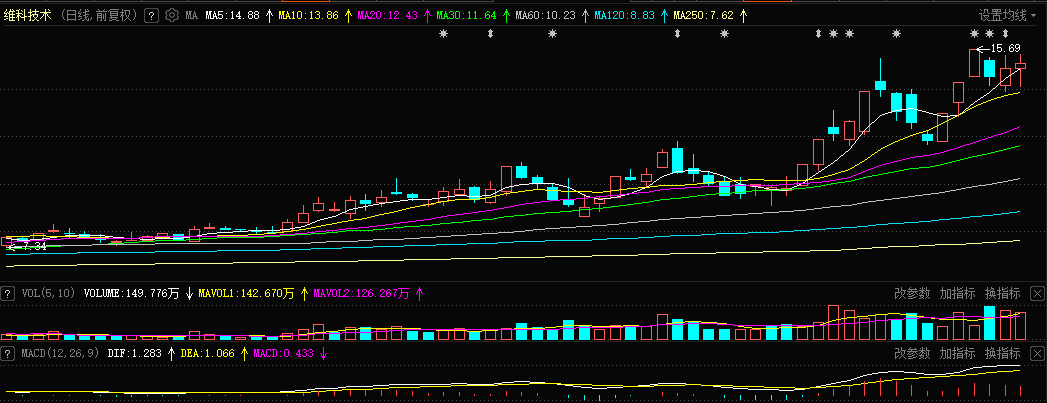Image resolution: width=1047 pixels, height=403 pixels.
Task: Click the 15.69 high price label
Action: (x=1006, y=48)
